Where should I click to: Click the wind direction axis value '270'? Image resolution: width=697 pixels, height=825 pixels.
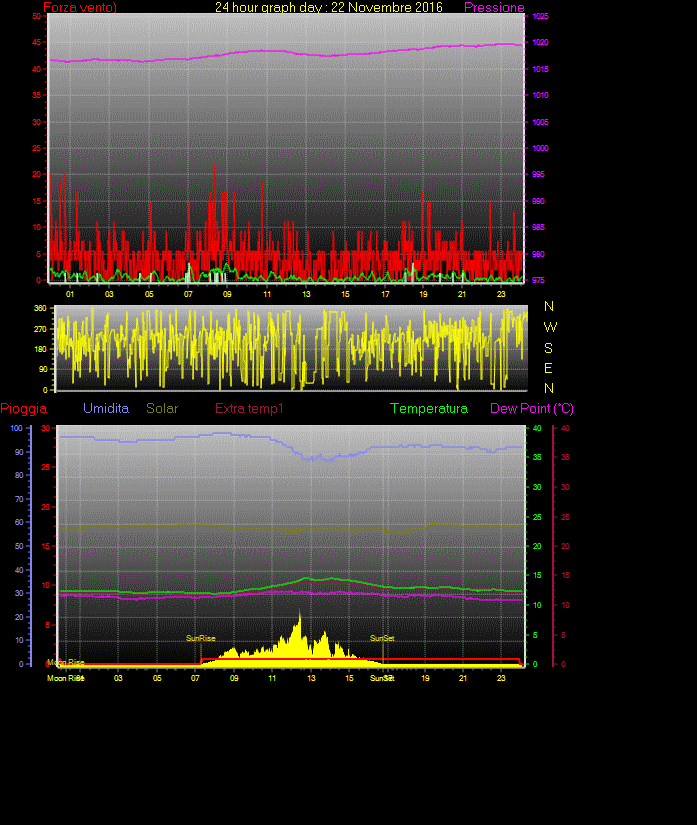pyautogui.click(x=41, y=329)
